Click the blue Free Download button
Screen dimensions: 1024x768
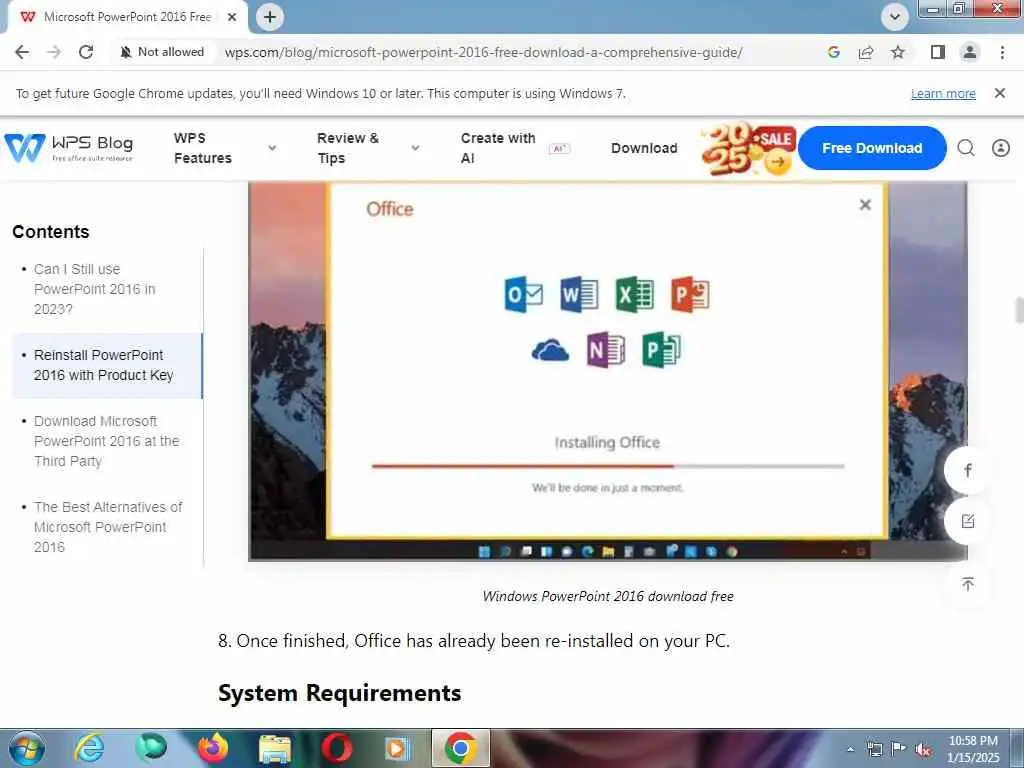872,148
